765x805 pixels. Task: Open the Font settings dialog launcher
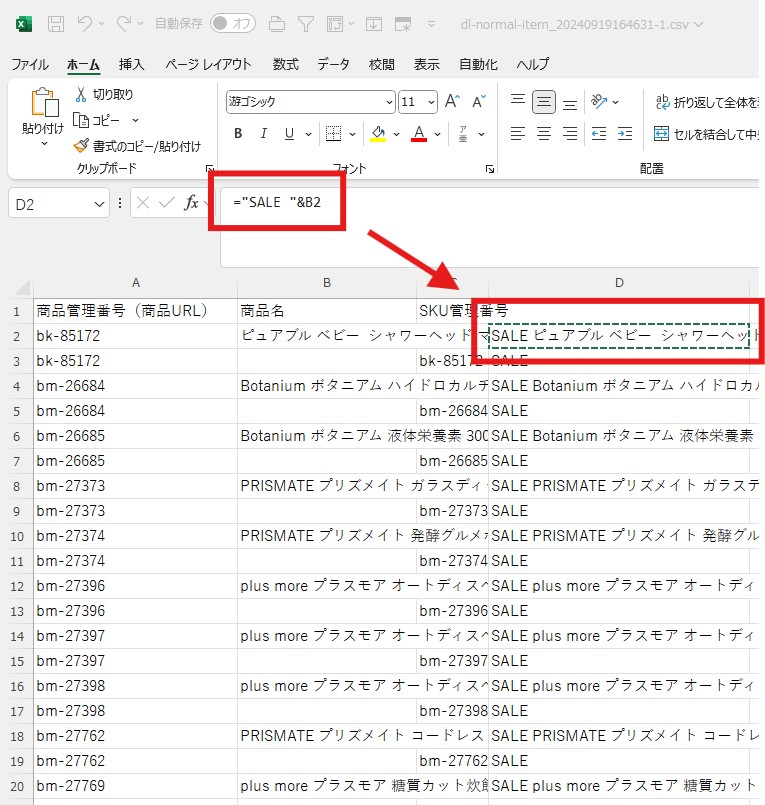point(490,168)
